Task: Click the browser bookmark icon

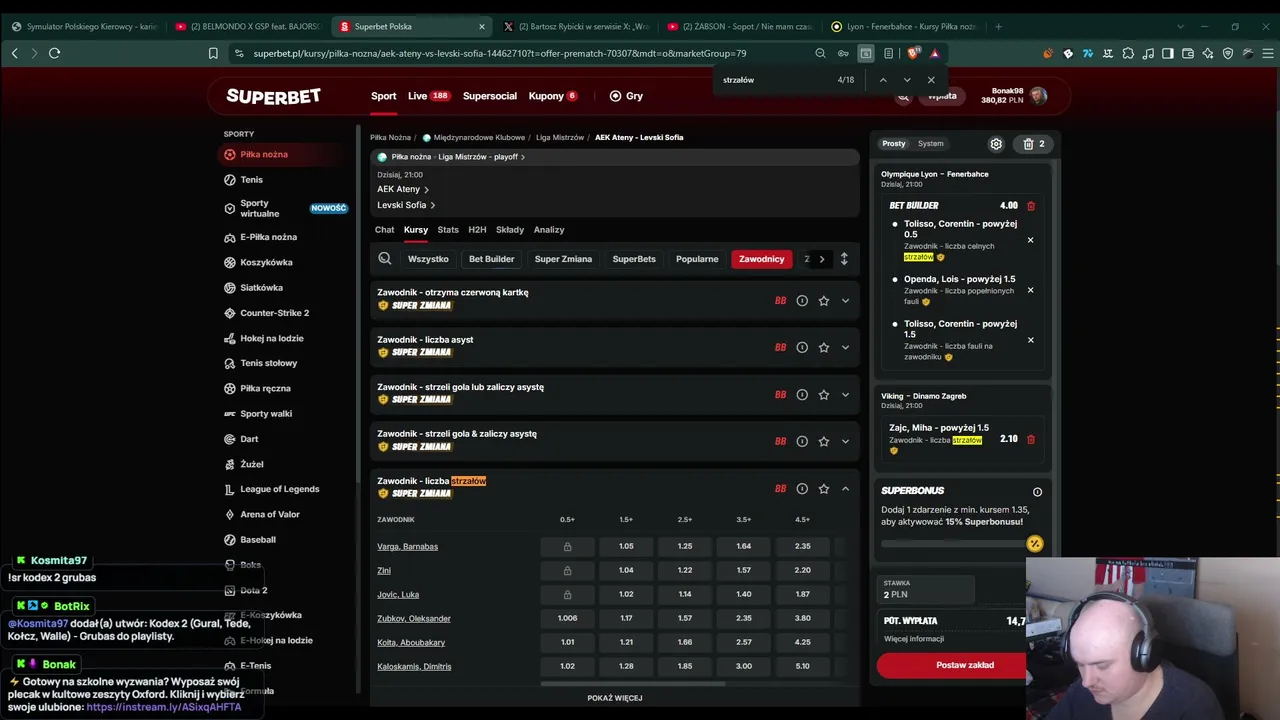Action: 213,53
